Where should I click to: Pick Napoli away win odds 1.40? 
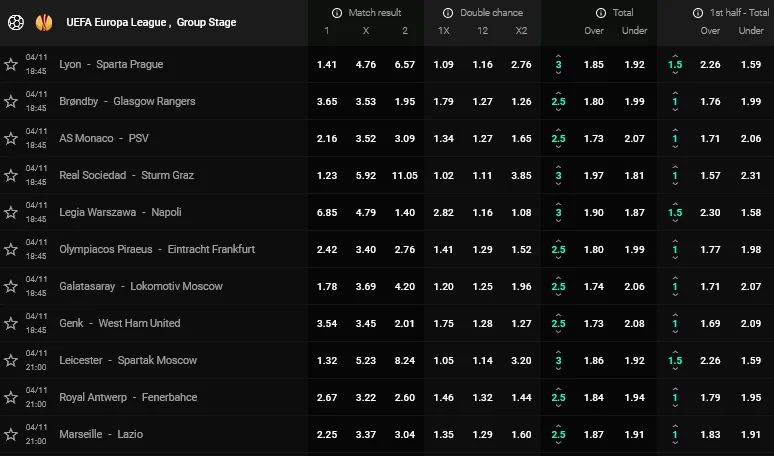click(404, 212)
